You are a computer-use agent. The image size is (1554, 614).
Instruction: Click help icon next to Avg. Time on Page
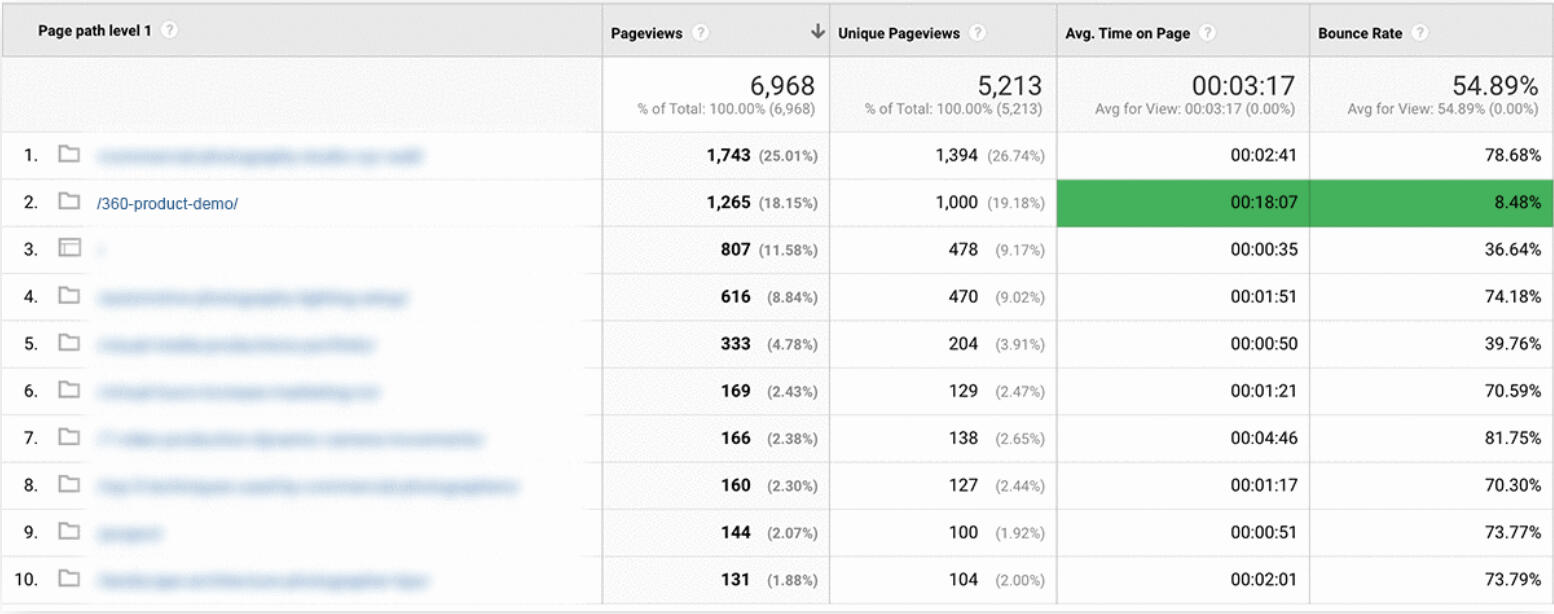click(1208, 33)
